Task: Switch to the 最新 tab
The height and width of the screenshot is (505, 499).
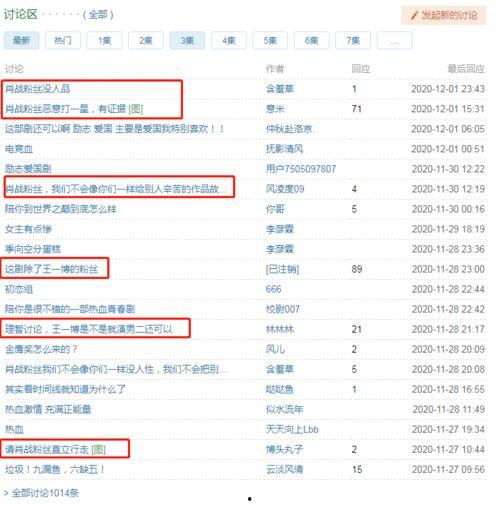Action: [x=21, y=41]
